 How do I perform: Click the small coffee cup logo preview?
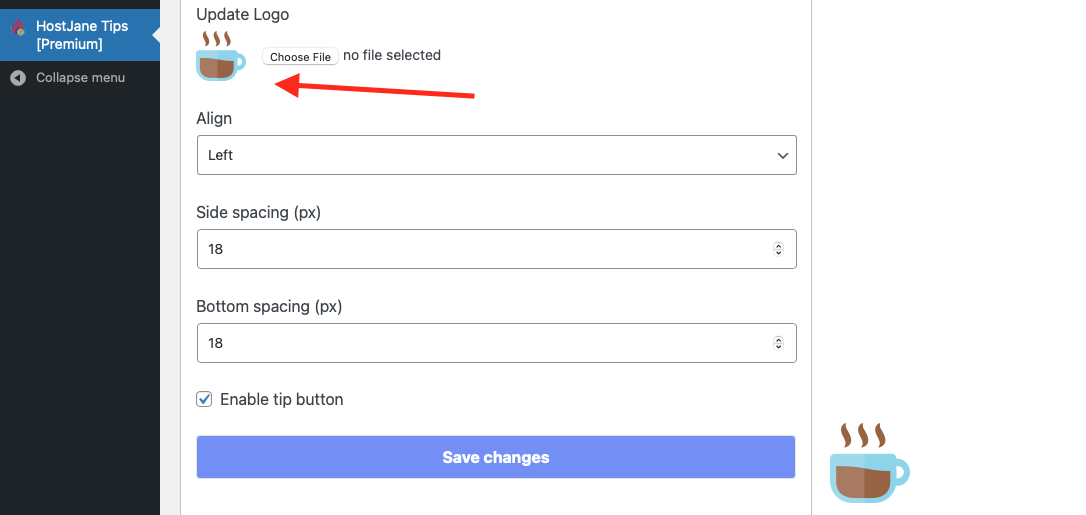point(221,56)
